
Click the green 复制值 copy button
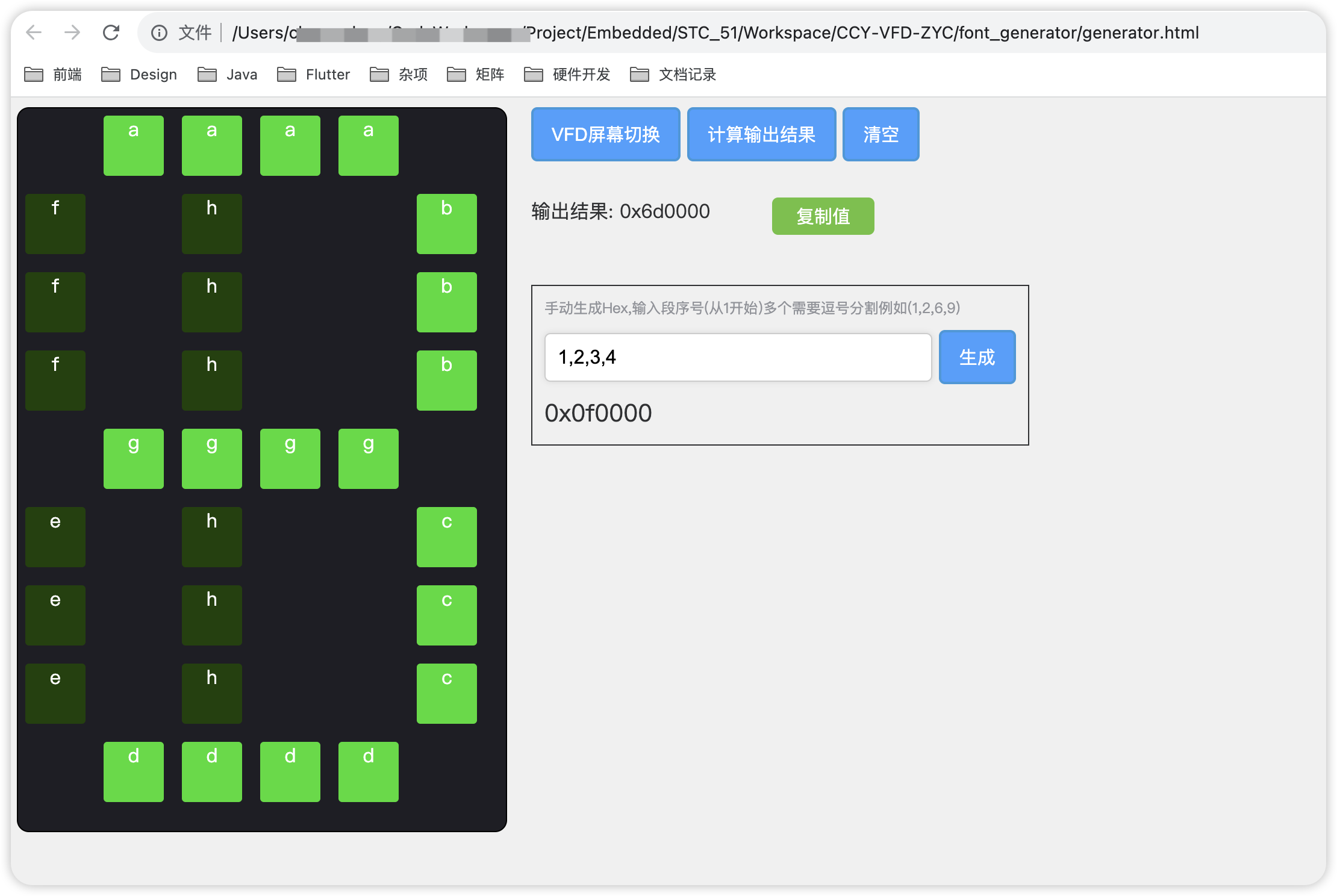823,216
